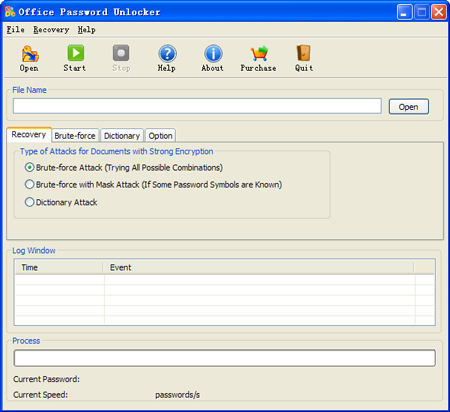Start recovery with the green play icon
Image resolution: width=450 pixels, height=412 pixels.
tap(76, 53)
